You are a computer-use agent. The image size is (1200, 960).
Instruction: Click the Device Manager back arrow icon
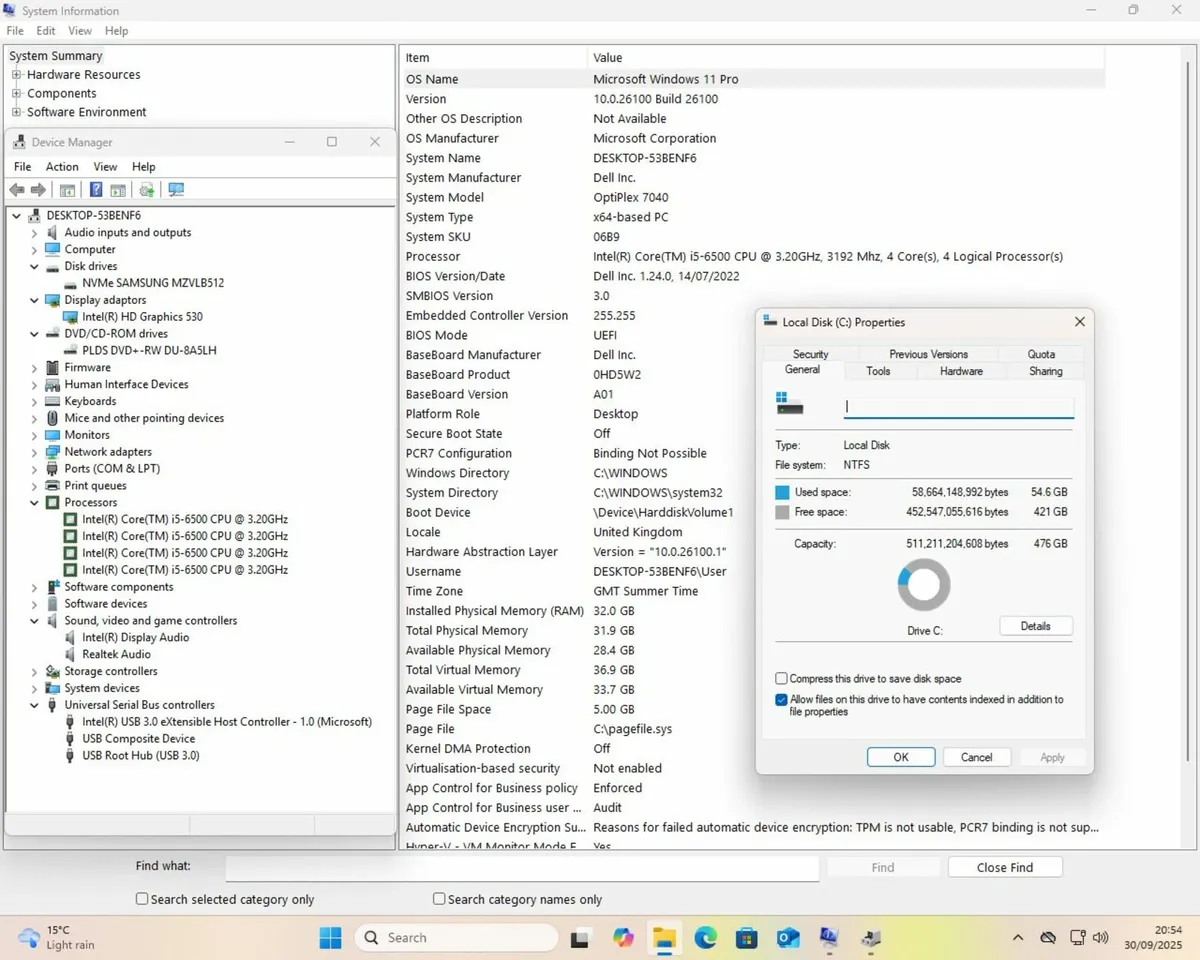17,190
